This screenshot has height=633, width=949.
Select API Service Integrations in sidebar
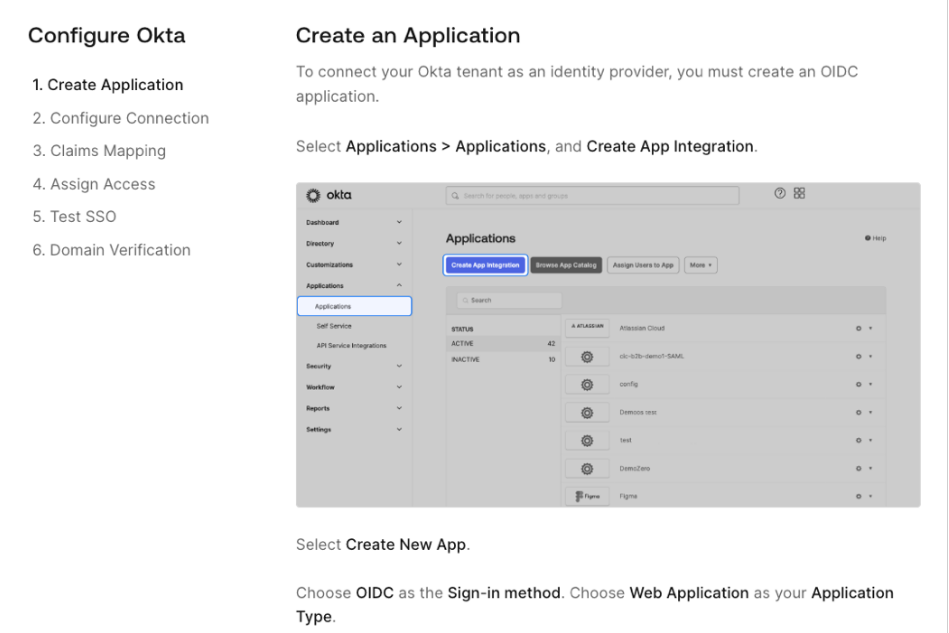(x=352, y=346)
